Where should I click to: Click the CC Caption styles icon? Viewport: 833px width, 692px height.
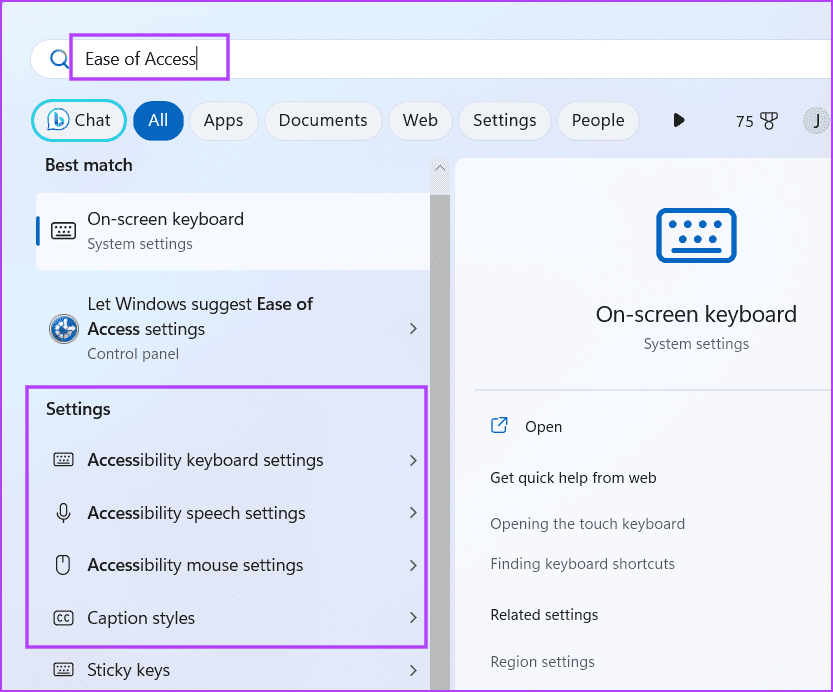click(63, 618)
